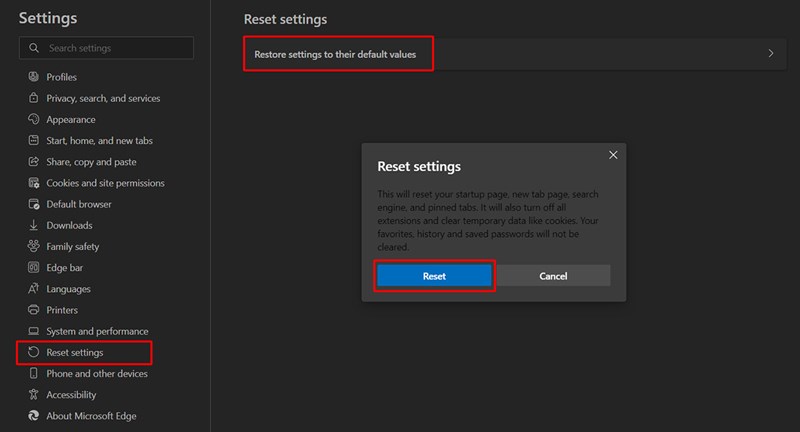
Task: Go to Accessibility settings
Action: coord(71,395)
